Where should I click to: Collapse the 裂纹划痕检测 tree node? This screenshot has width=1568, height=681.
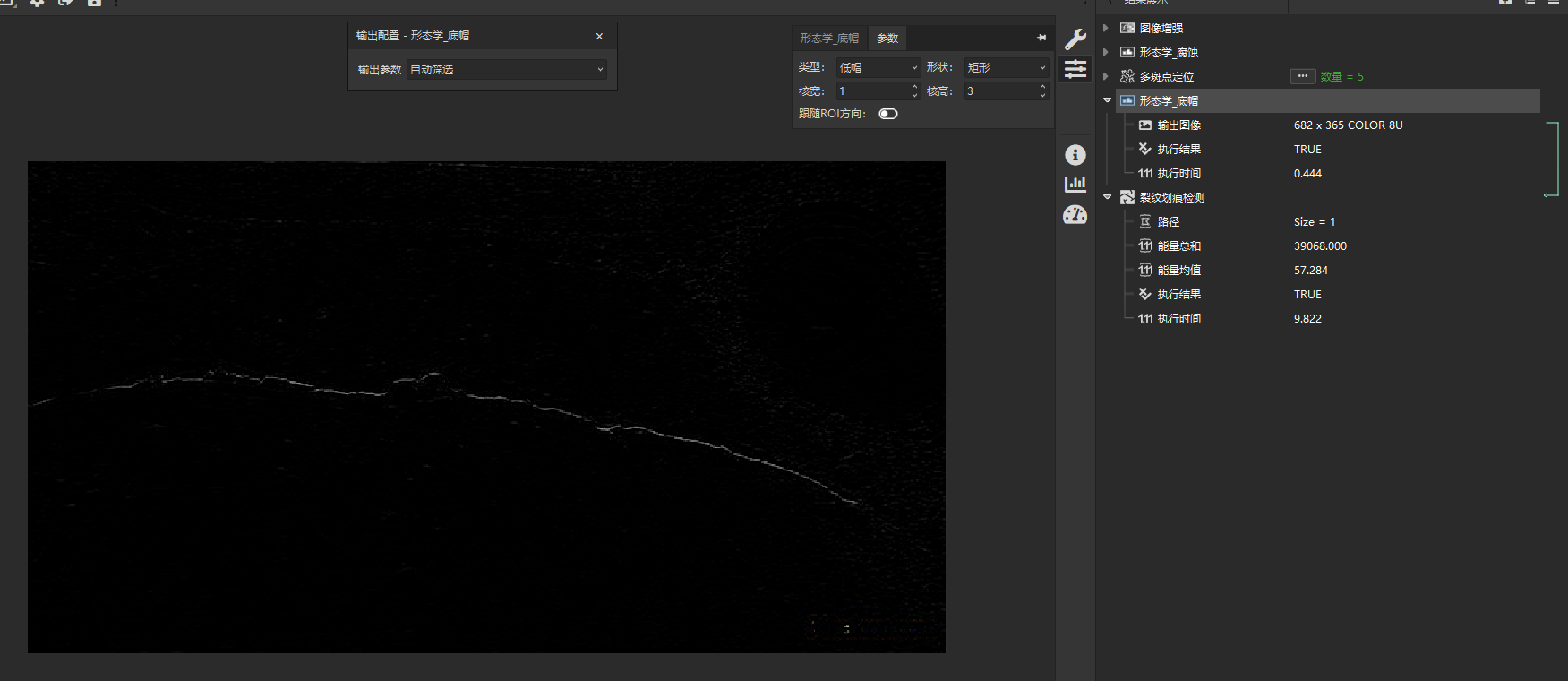tap(1107, 197)
